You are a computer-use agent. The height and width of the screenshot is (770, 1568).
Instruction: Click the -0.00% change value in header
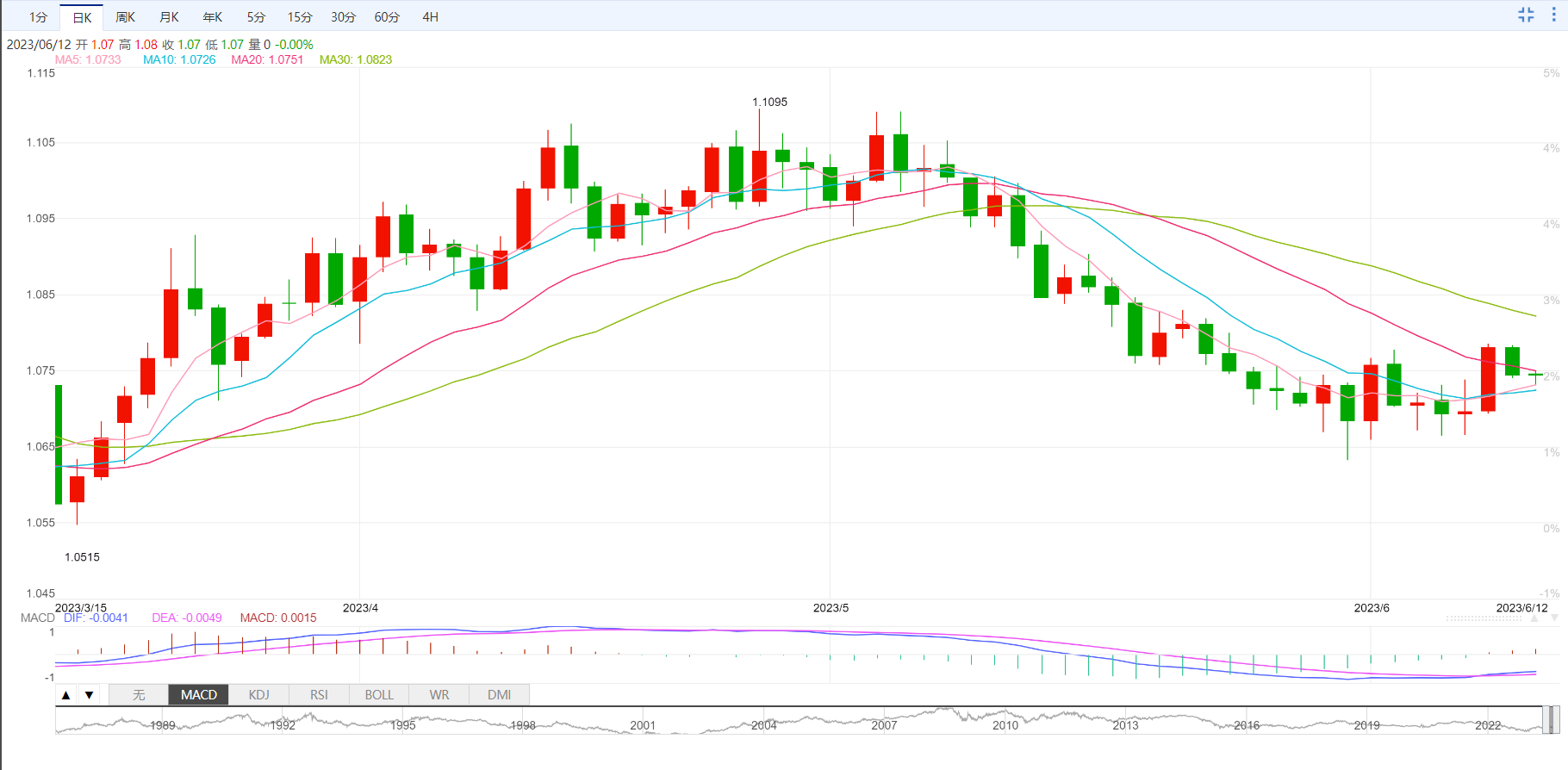coord(294,45)
